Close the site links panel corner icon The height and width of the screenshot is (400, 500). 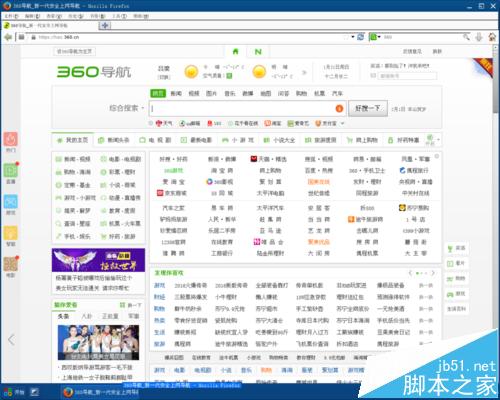pyautogui.click(x=437, y=156)
